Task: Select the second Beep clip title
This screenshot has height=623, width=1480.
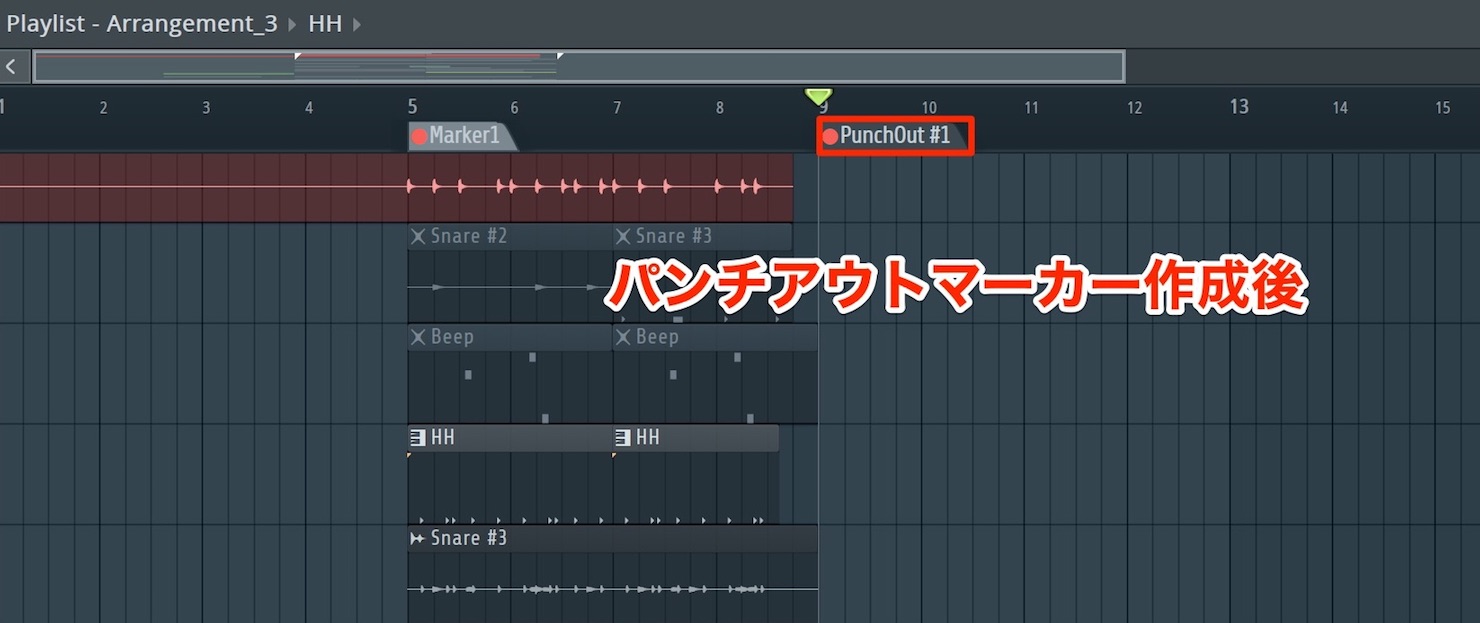Action: 657,337
